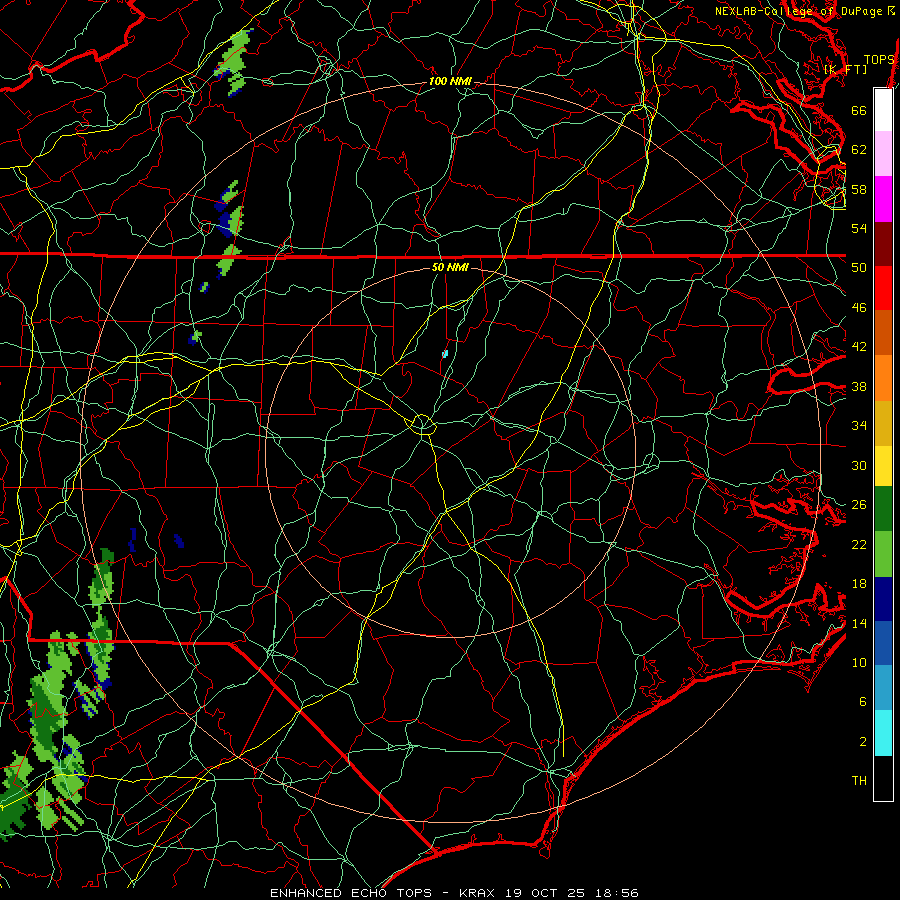
Task: Pick the navy swatch below 18
Action: 883,599
